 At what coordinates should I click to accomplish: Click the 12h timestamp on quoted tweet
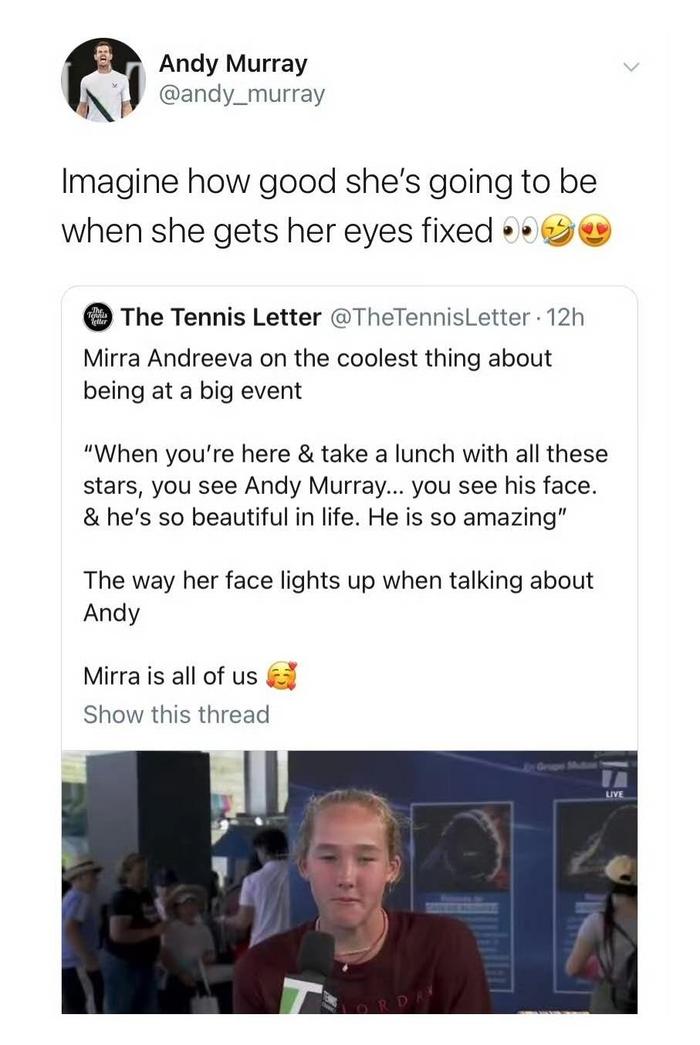pos(566,317)
